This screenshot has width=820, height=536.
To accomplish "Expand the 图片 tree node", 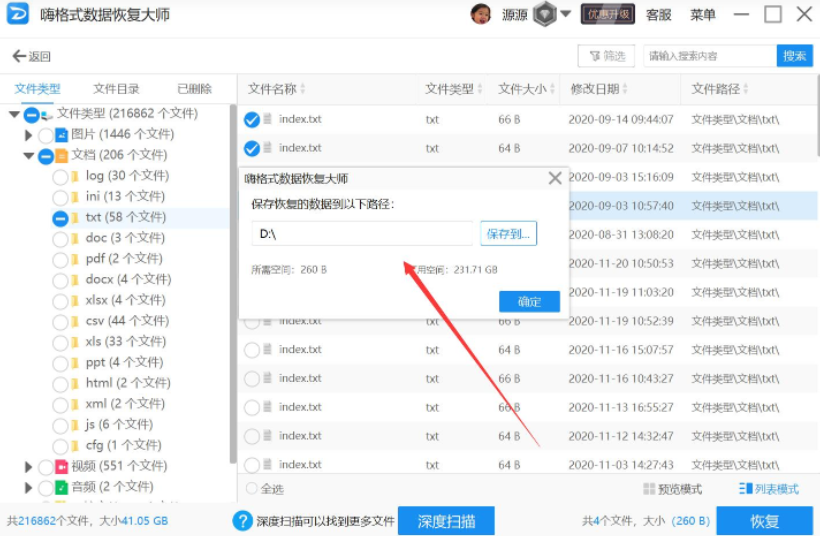I will (x=29, y=135).
